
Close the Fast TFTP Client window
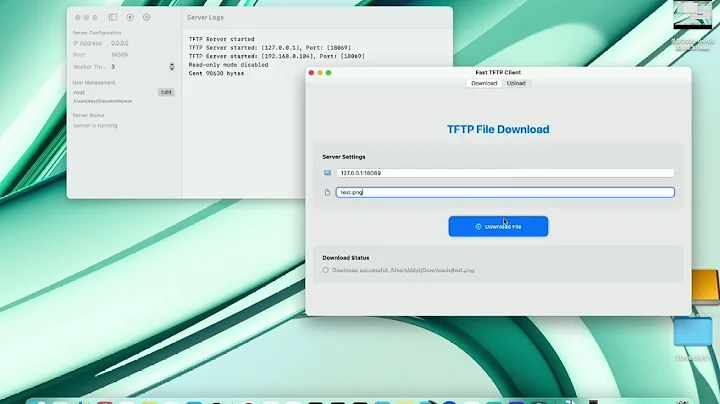coord(311,73)
